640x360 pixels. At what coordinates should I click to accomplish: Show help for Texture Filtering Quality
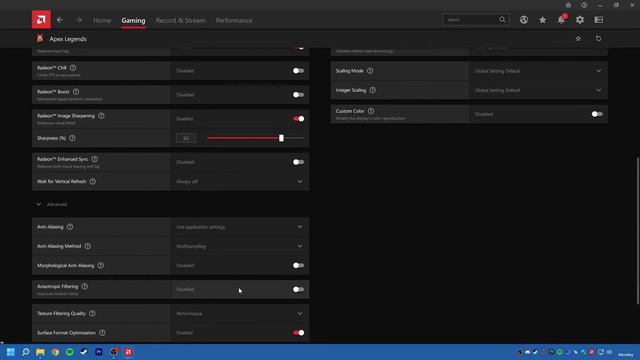92,313
